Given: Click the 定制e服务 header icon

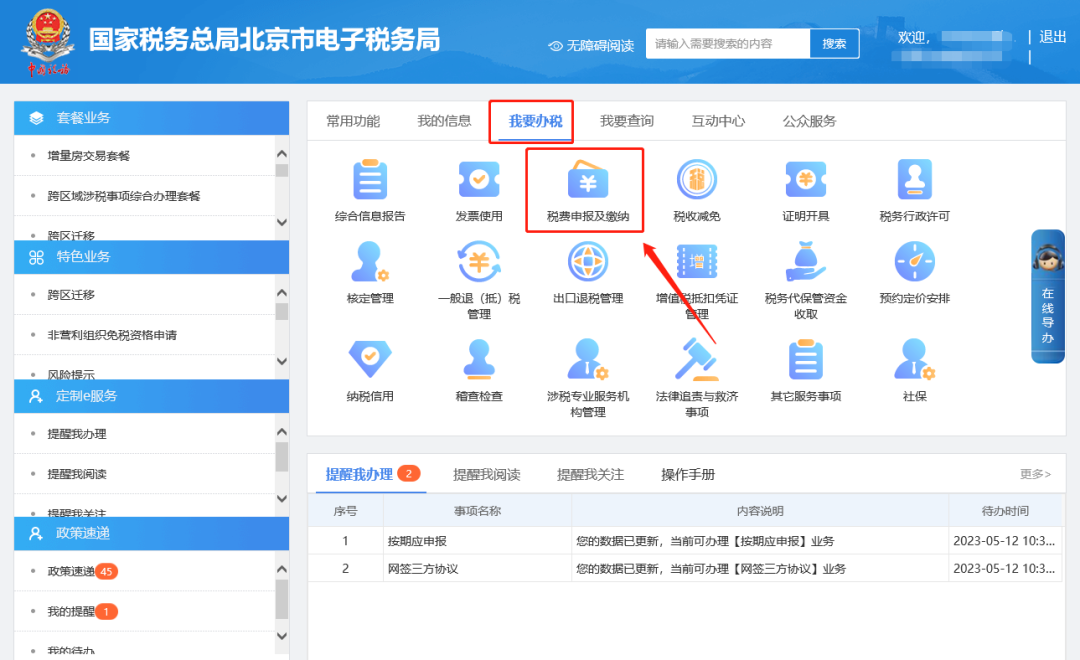Looking at the screenshot, I should 36,396.
